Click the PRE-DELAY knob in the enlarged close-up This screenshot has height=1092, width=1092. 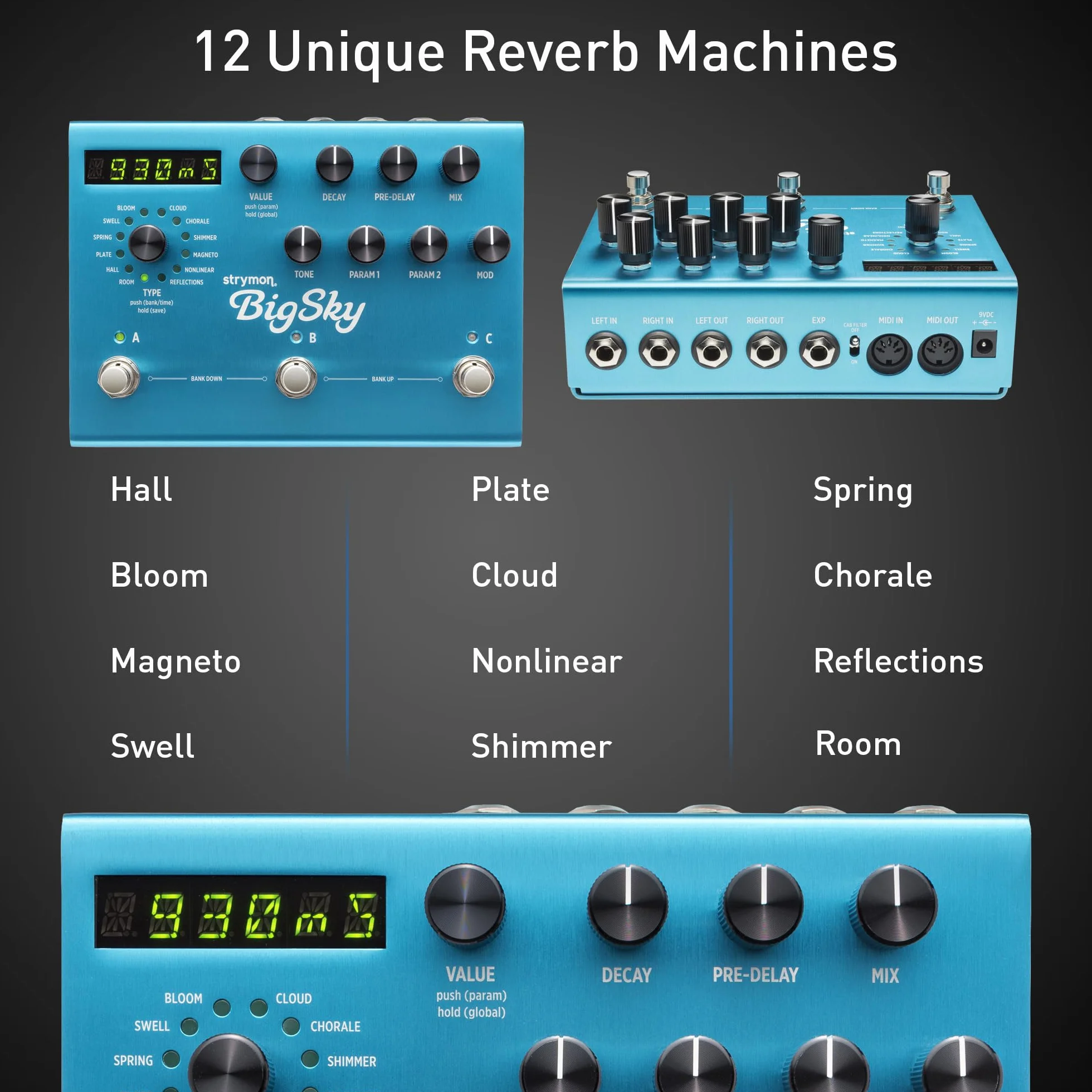click(x=763, y=905)
